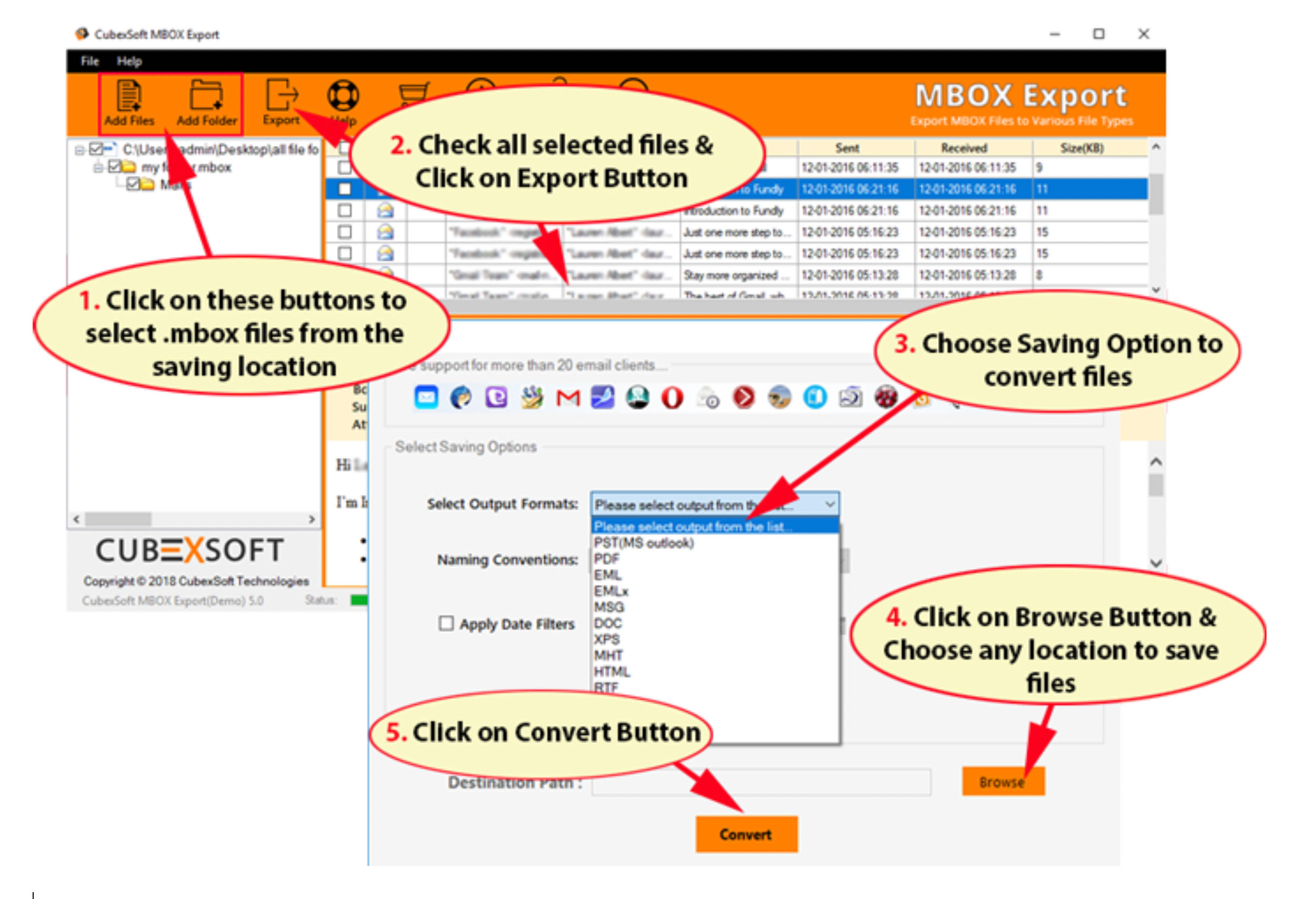
Task: Select the dark red berry-like client icon
Action: tap(885, 397)
